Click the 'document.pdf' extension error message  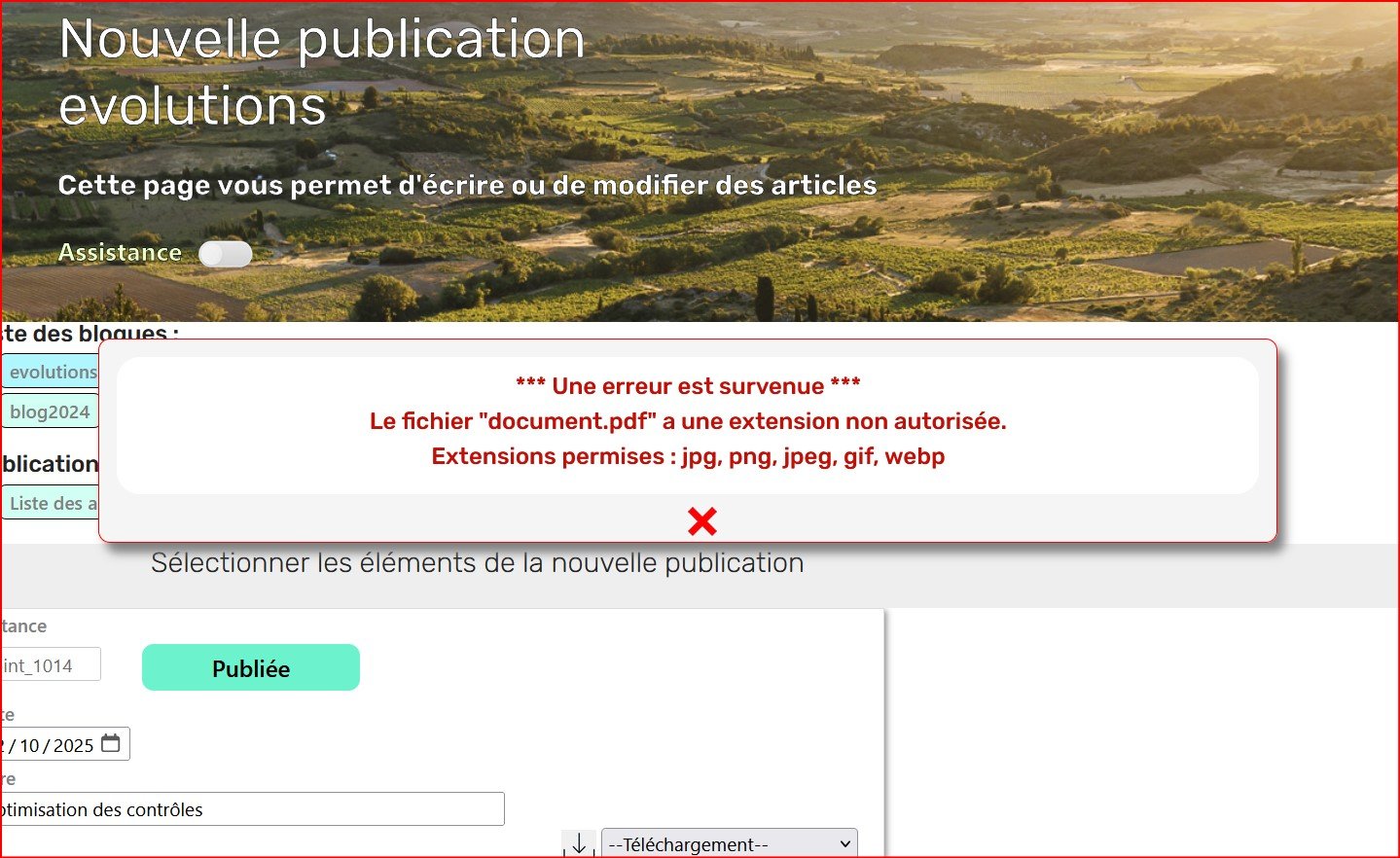[x=688, y=421]
